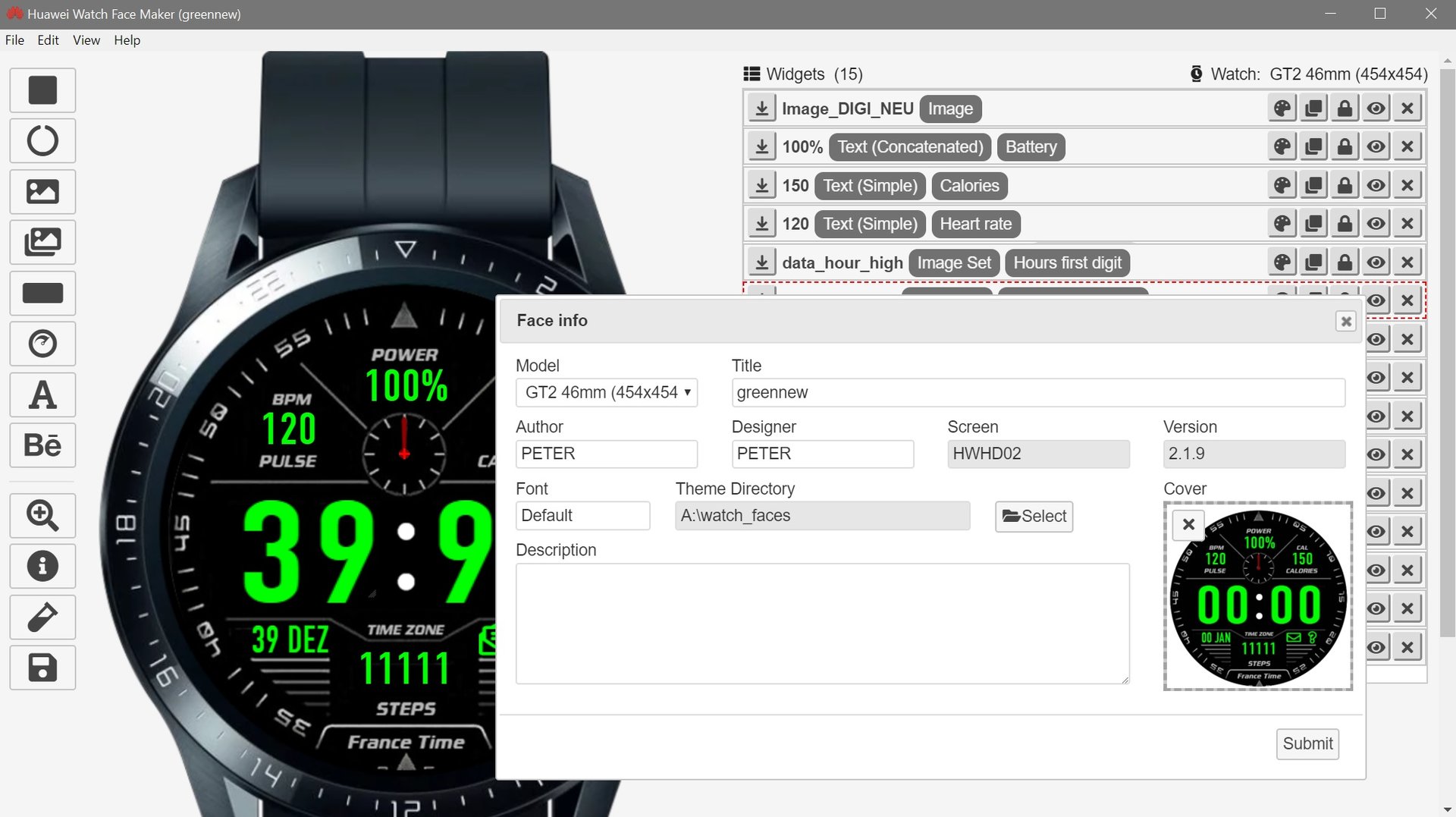This screenshot has height=817, width=1456.
Task: Click the Title field containing greennew
Action: 1038,392
